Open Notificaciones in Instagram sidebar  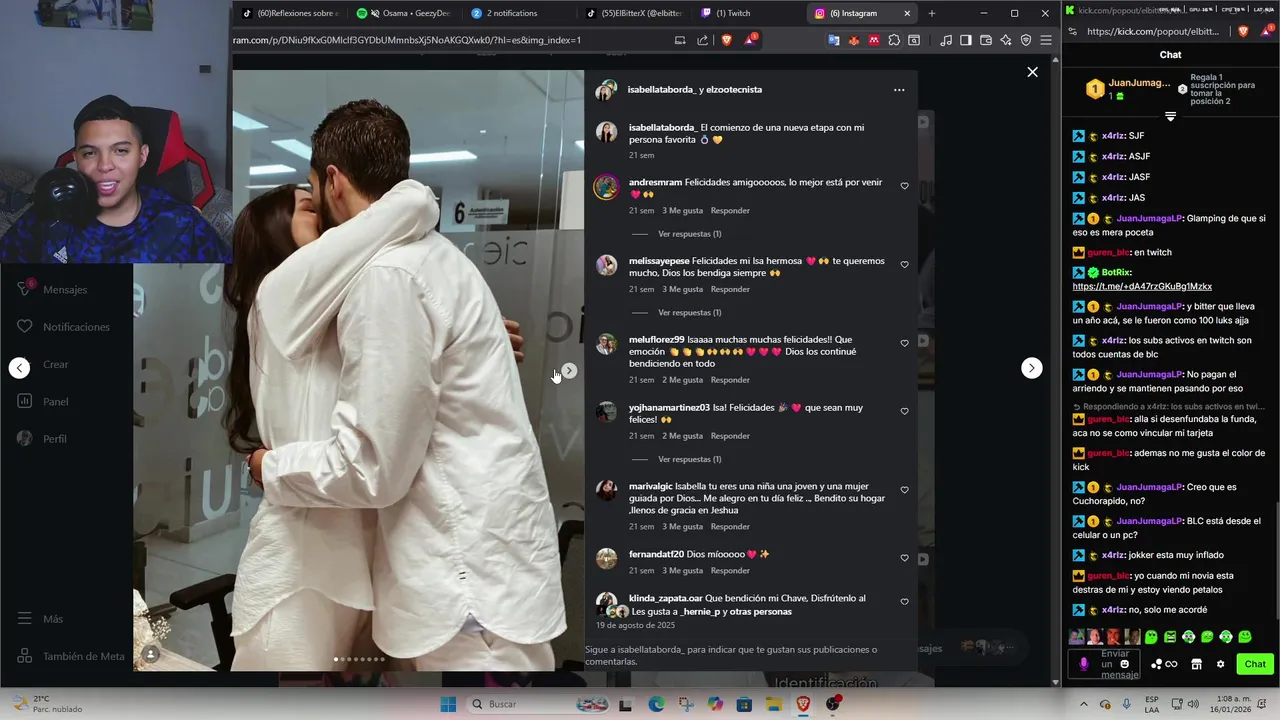[64, 327]
